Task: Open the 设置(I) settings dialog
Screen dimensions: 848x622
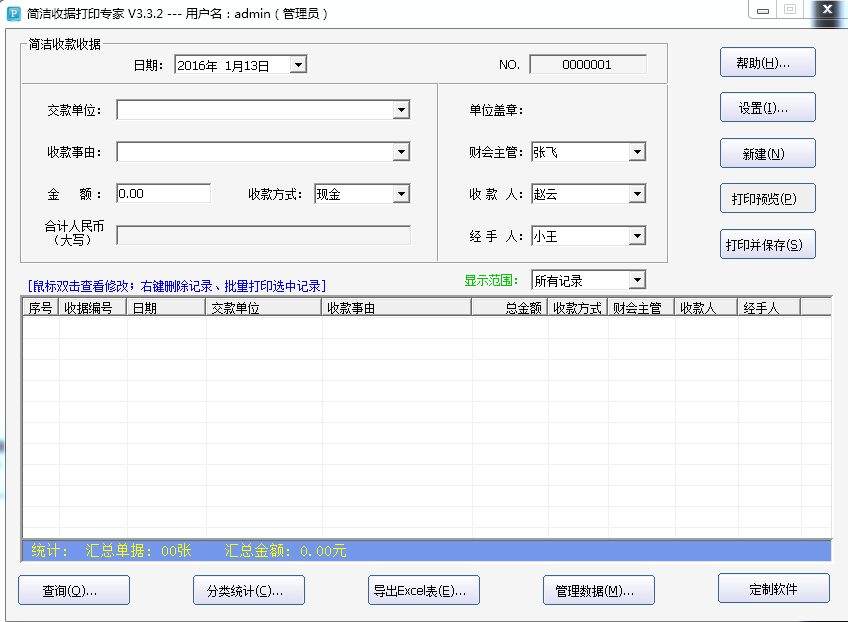Action: [x=767, y=107]
